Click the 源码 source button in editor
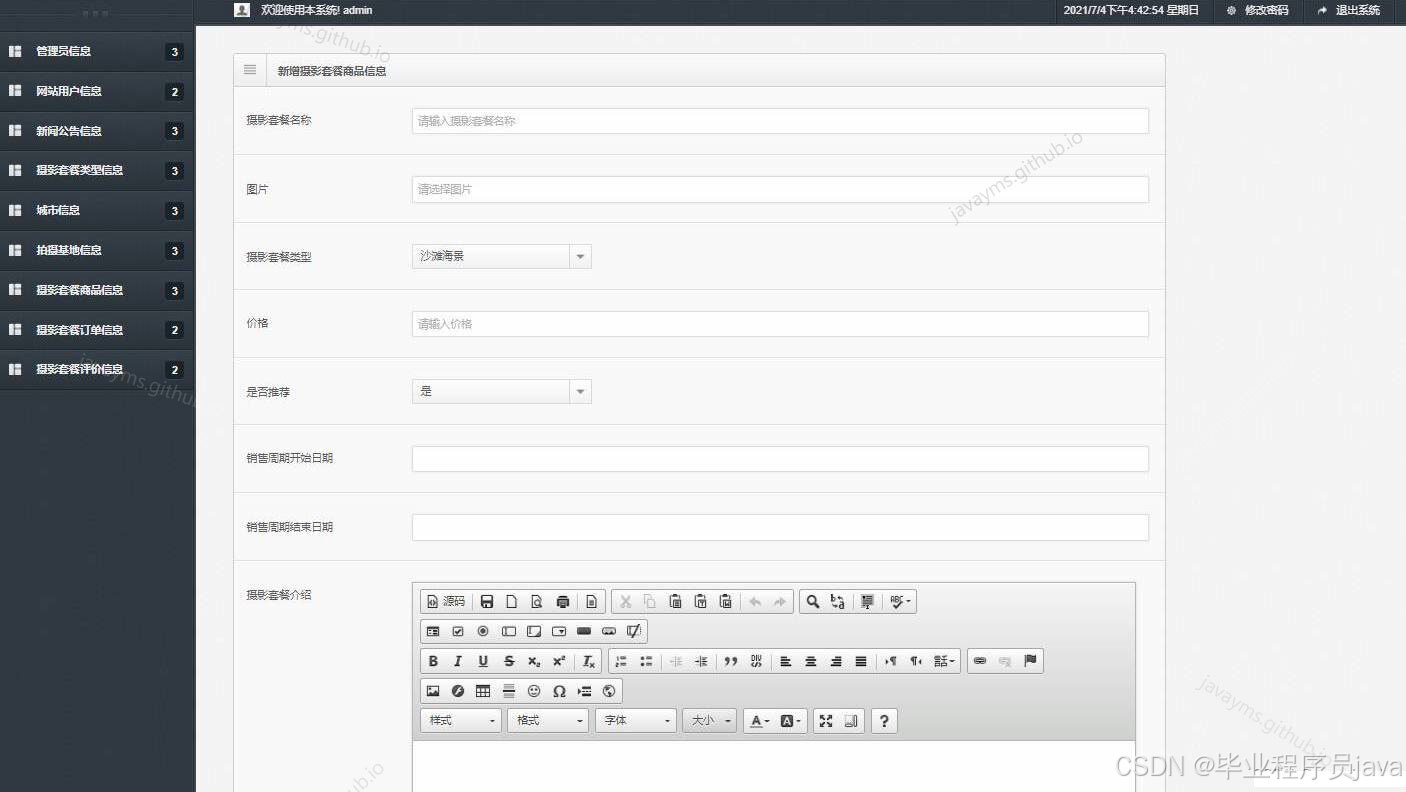The image size is (1406, 792). coord(446,601)
